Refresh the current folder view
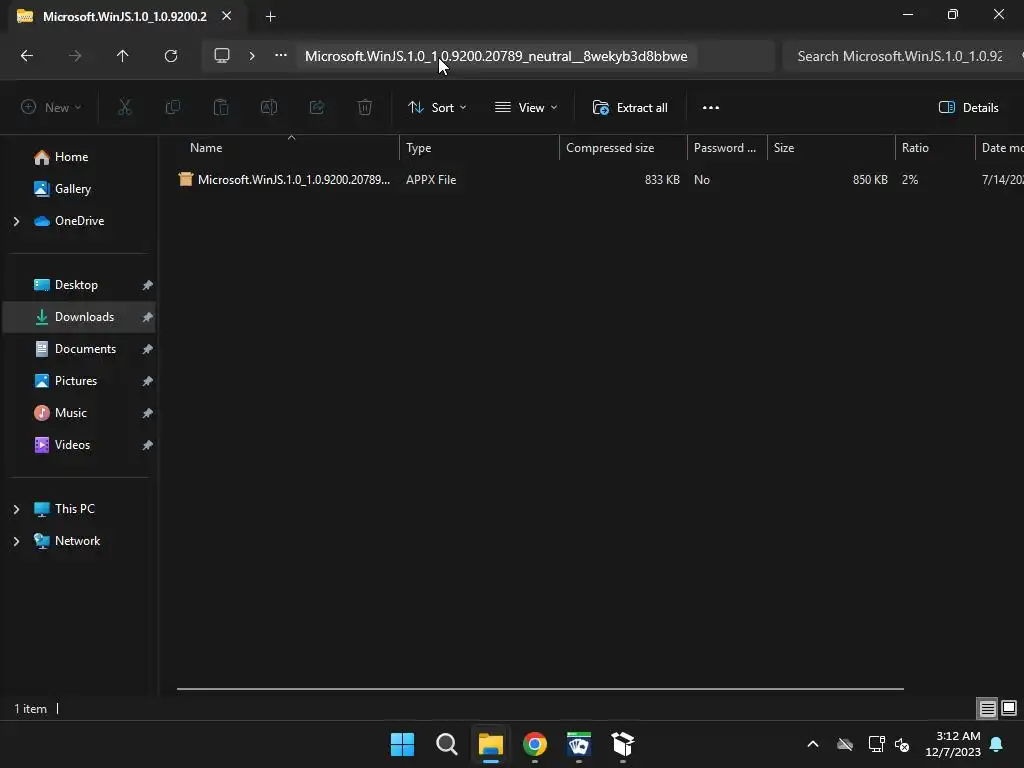The image size is (1024, 768). (171, 56)
